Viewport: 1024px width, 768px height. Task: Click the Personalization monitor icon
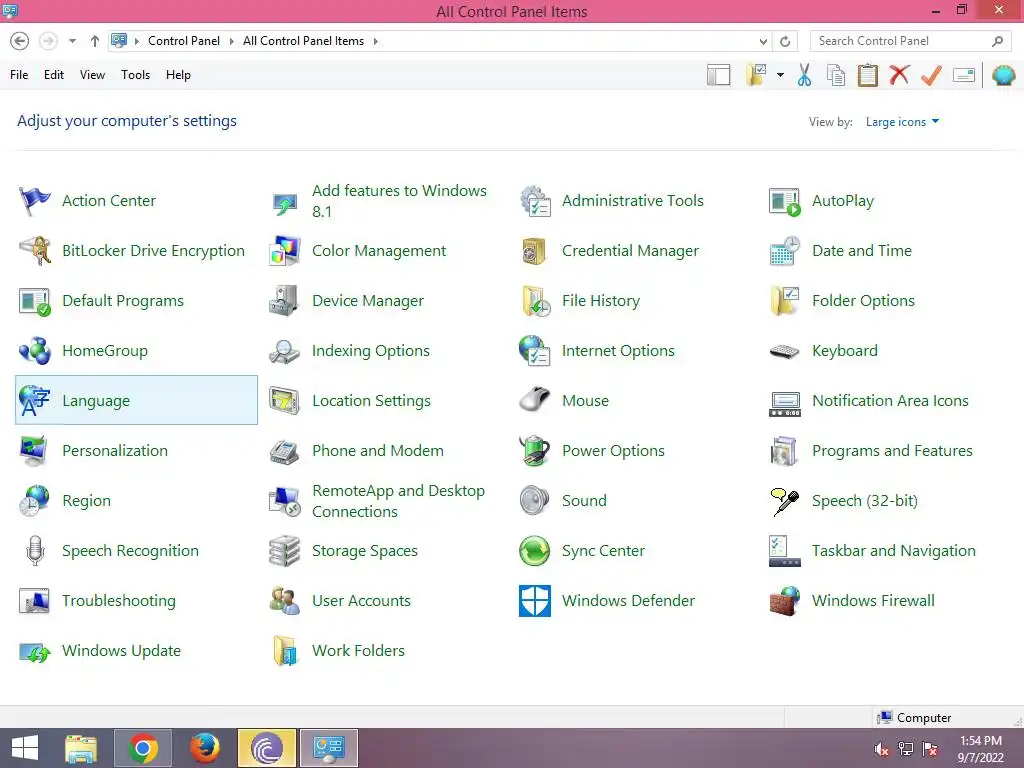tap(35, 451)
